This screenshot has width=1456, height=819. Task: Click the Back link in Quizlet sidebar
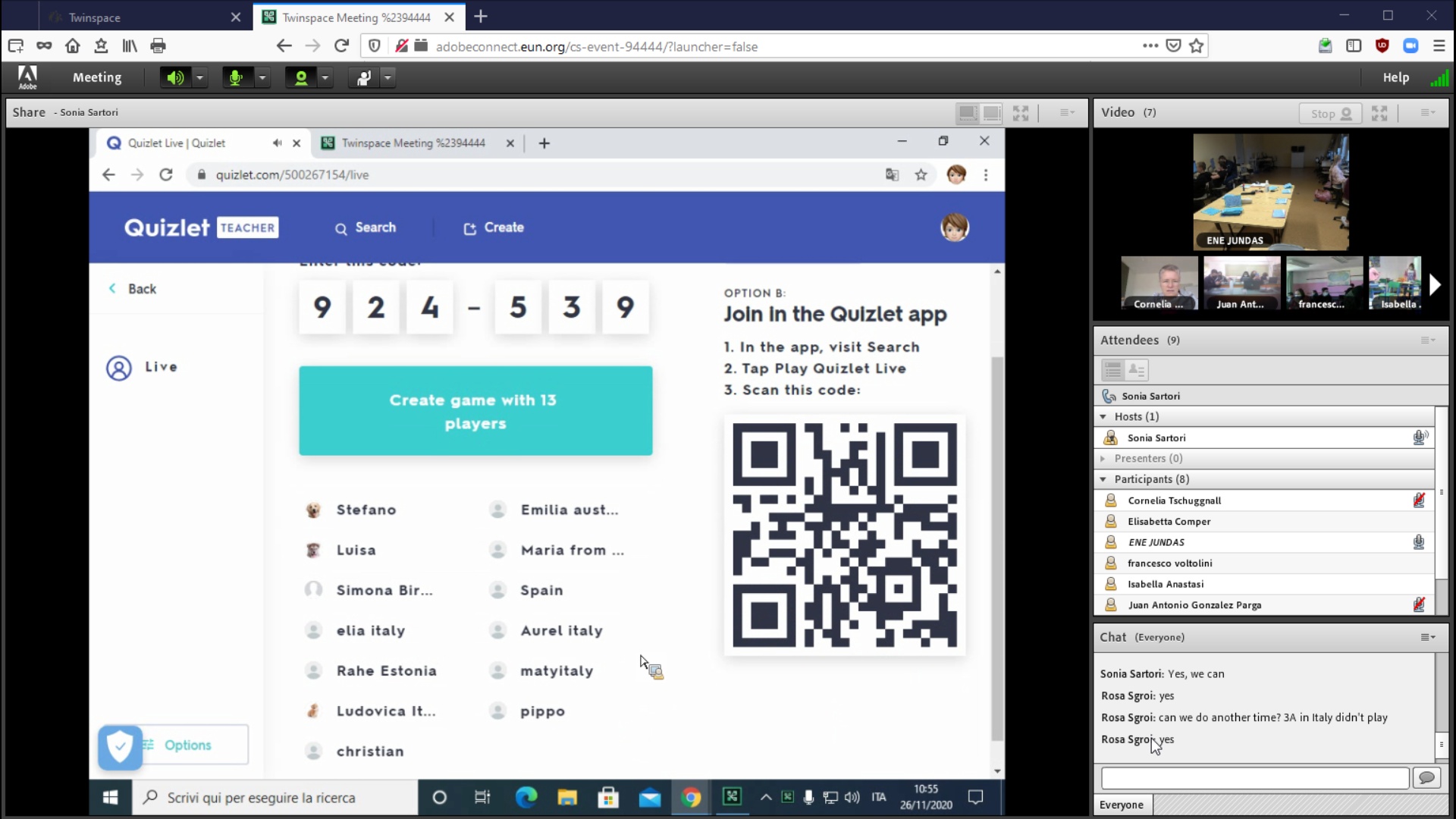coord(133,289)
